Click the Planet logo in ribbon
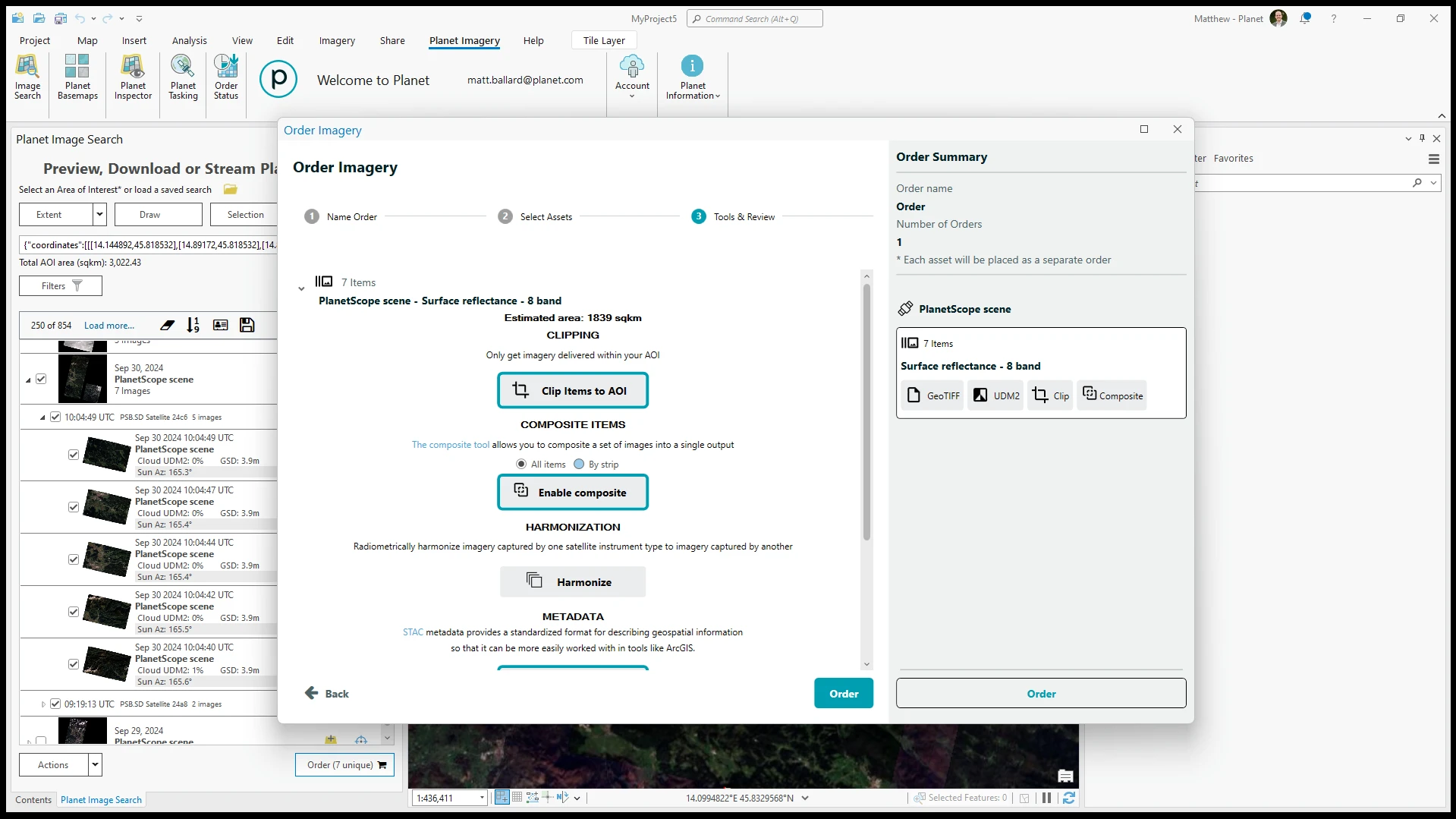This screenshot has width=1456, height=819. point(278,79)
